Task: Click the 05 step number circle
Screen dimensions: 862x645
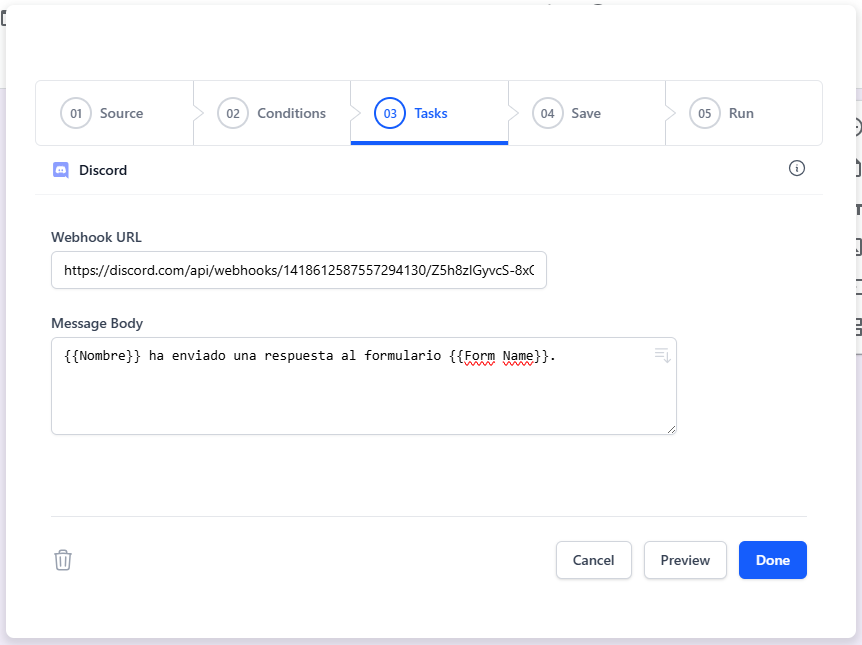Action: pyautogui.click(x=703, y=113)
